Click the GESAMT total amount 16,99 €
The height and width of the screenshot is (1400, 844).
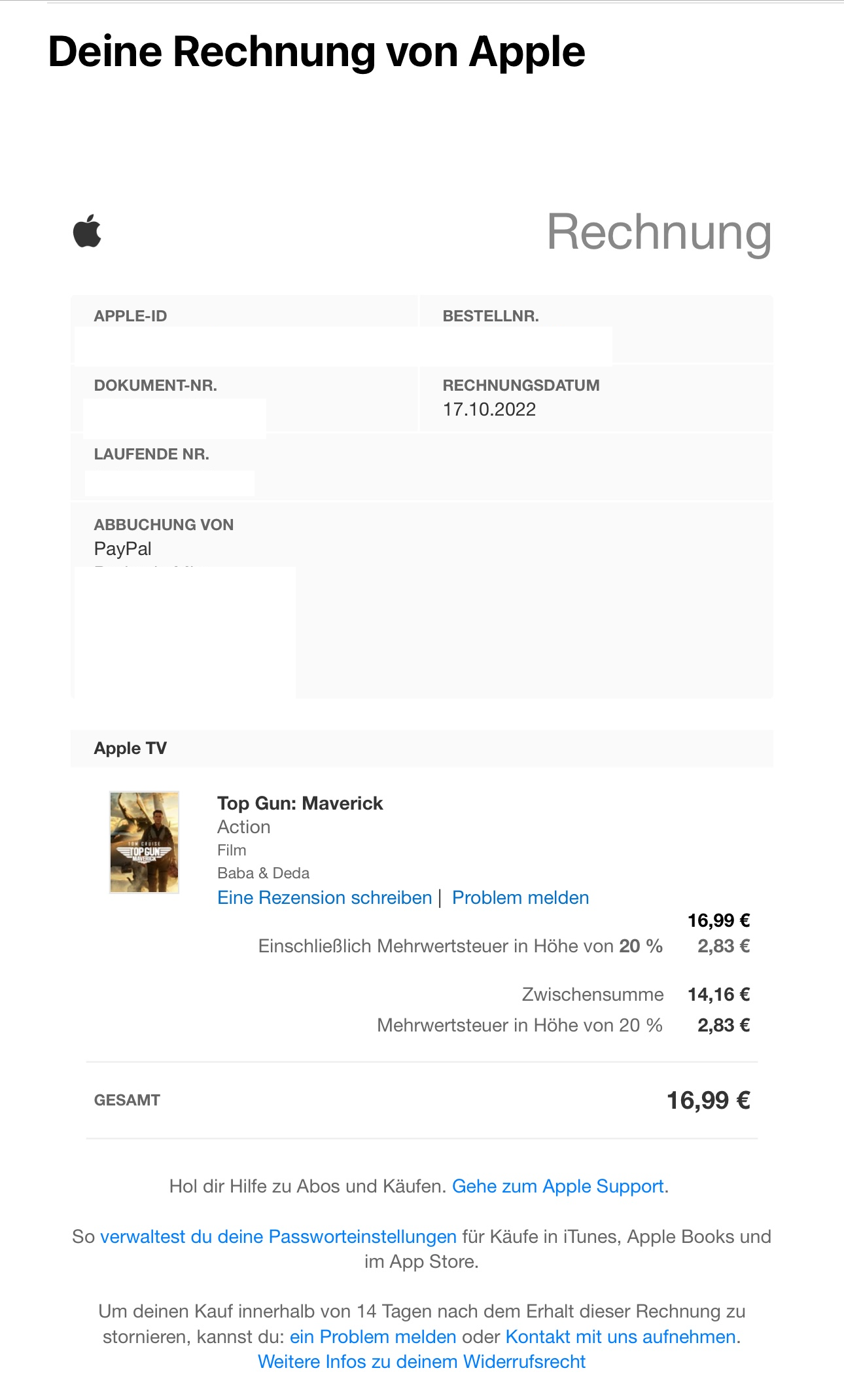[x=708, y=1100]
